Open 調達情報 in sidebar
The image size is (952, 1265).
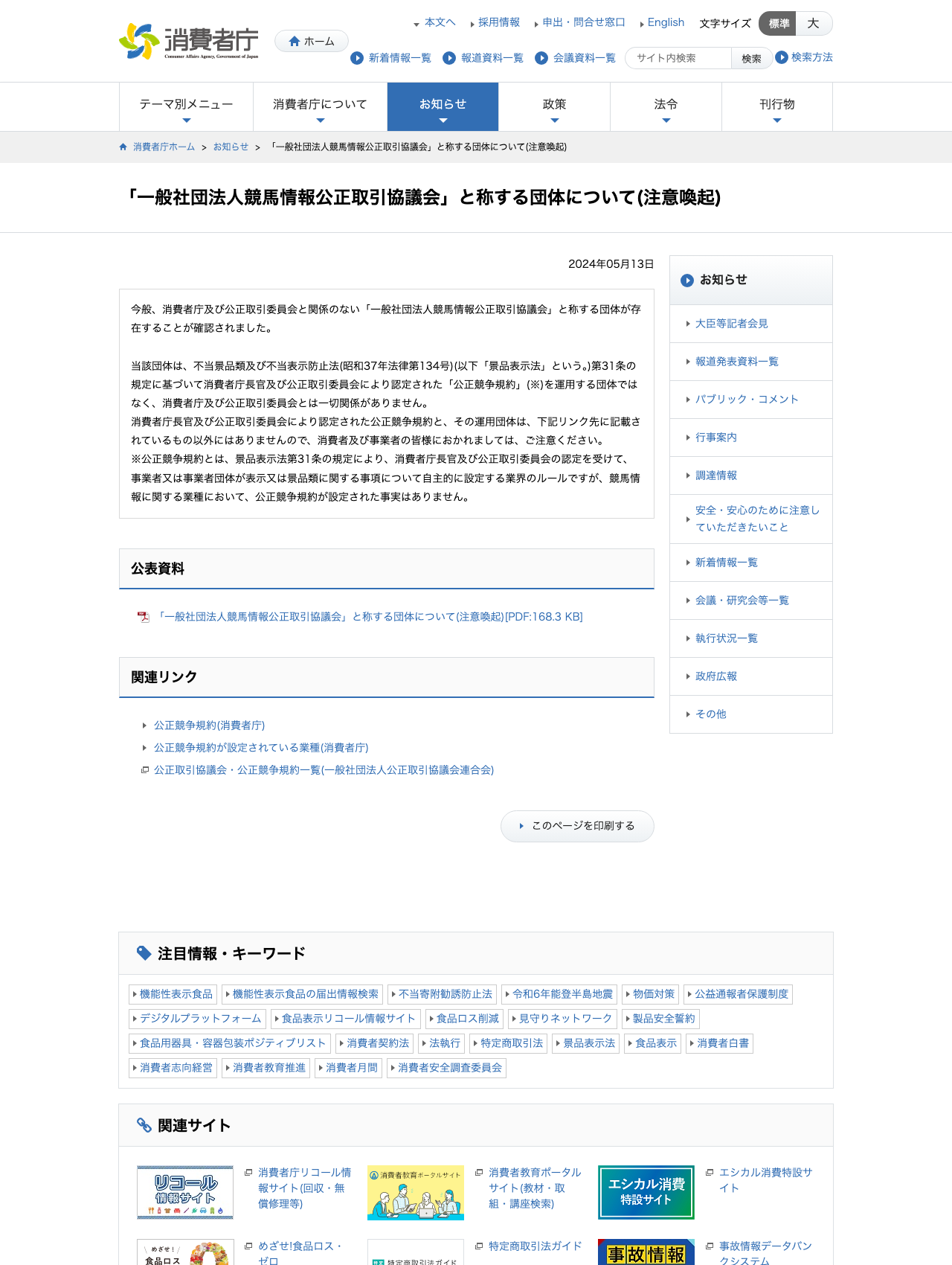[x=715, y=475]
